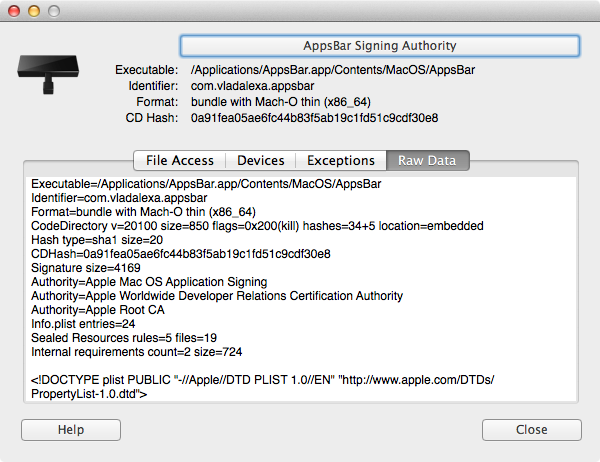Click the Help button
The width and height of the screenshot is (600, 462).
point(70,429)
